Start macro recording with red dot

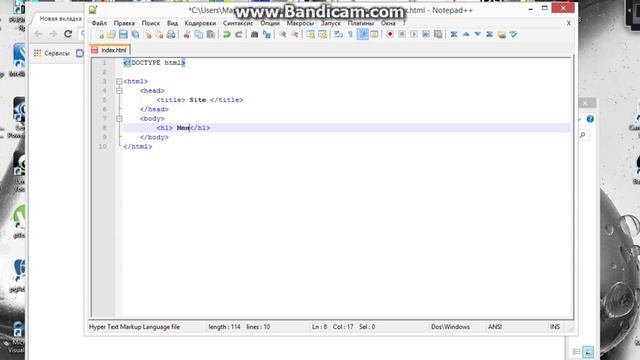(390, 35)
